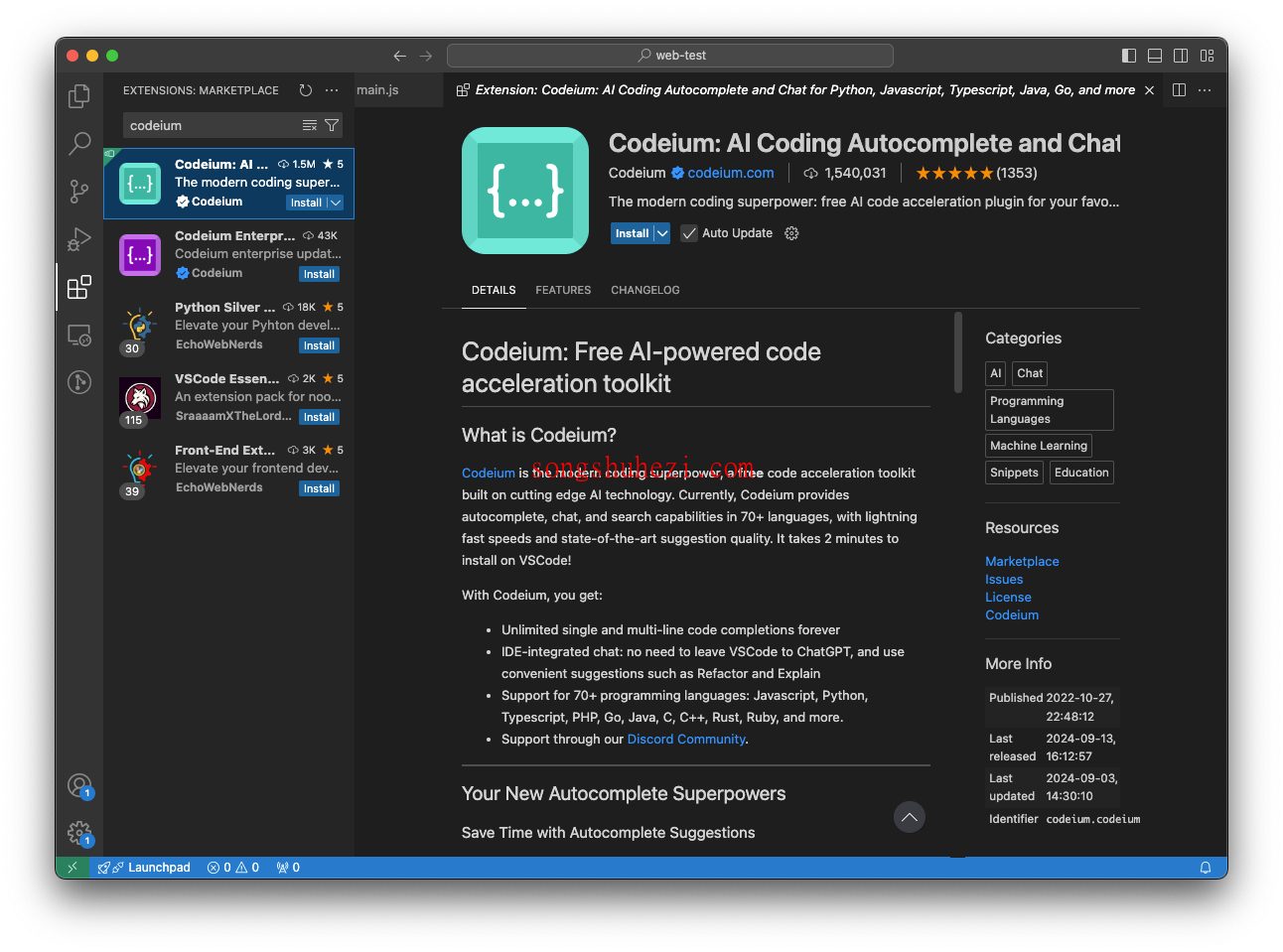
Task: Open Codeium extension settings gear
Action: tap(791, 233)
